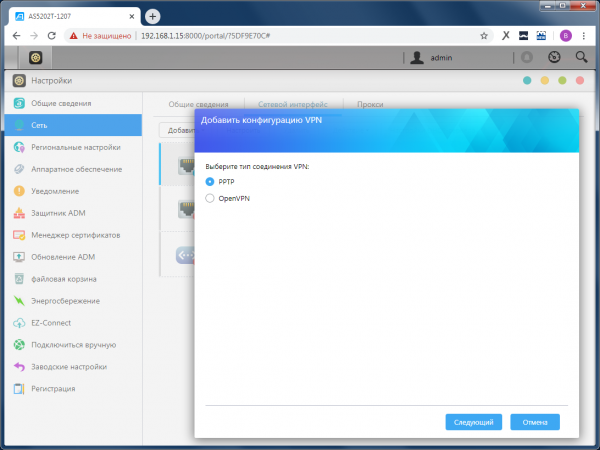Click the Следующий button
This screenshot has width=600, height=450.
click(x=473, y=422)
